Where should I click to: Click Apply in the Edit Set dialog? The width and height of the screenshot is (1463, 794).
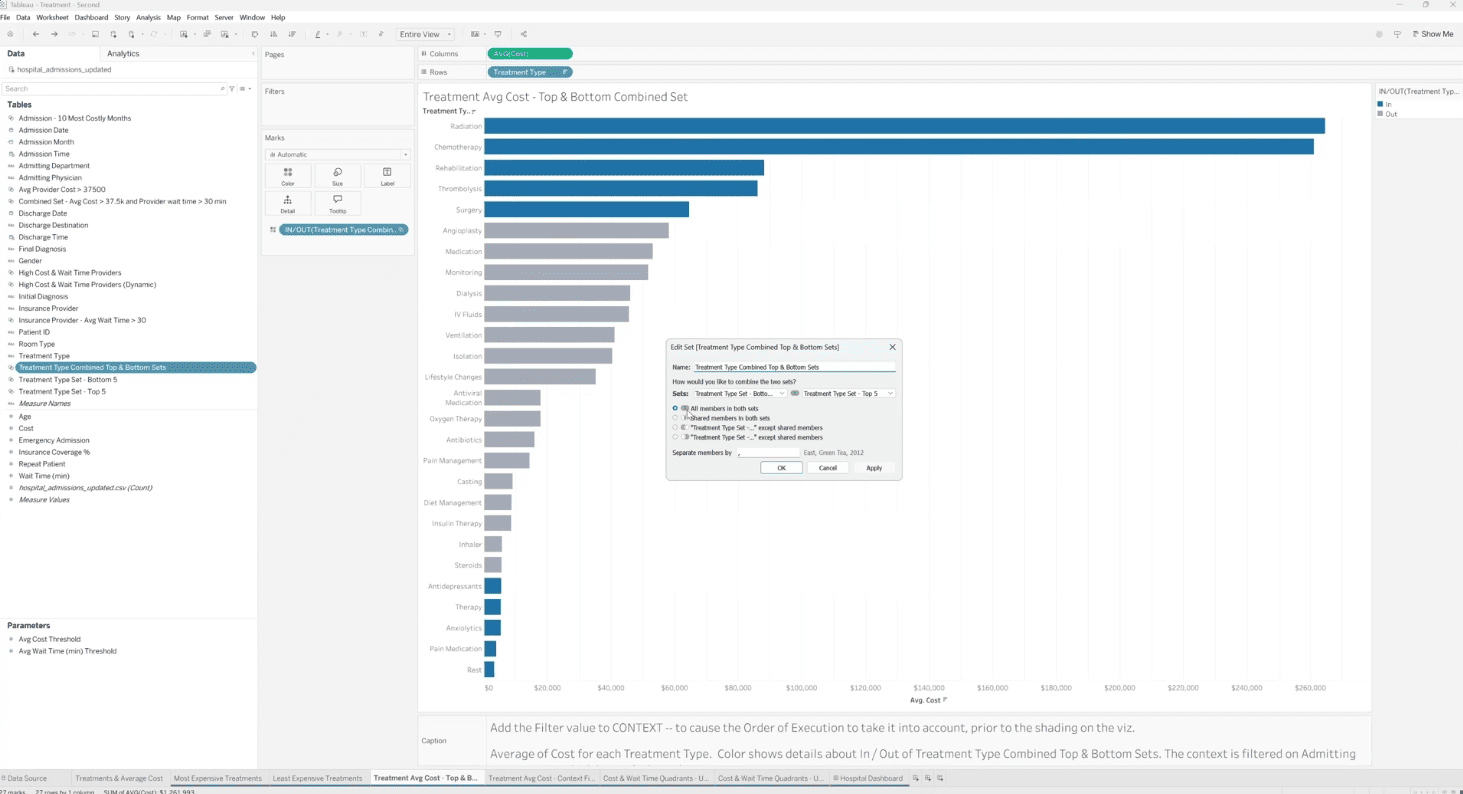pos(873,468)
